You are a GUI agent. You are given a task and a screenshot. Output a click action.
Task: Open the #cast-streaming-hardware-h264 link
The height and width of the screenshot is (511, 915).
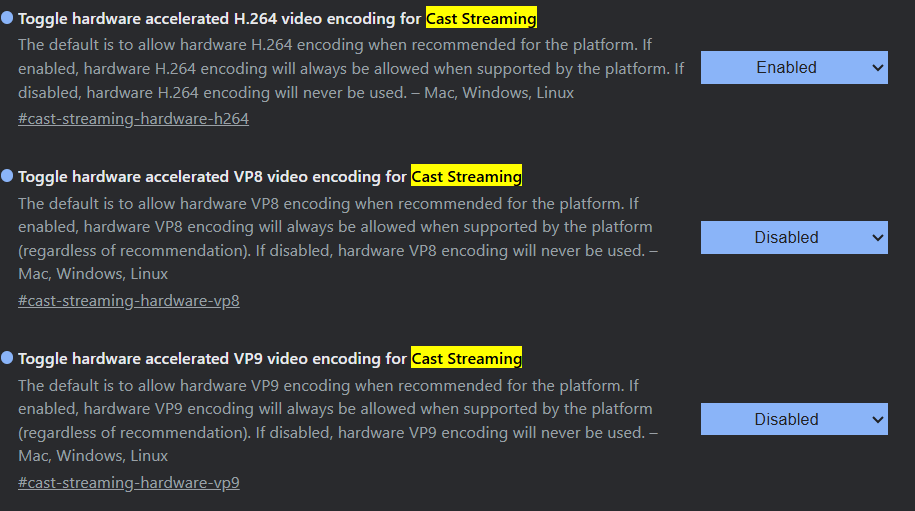(134, 119)
